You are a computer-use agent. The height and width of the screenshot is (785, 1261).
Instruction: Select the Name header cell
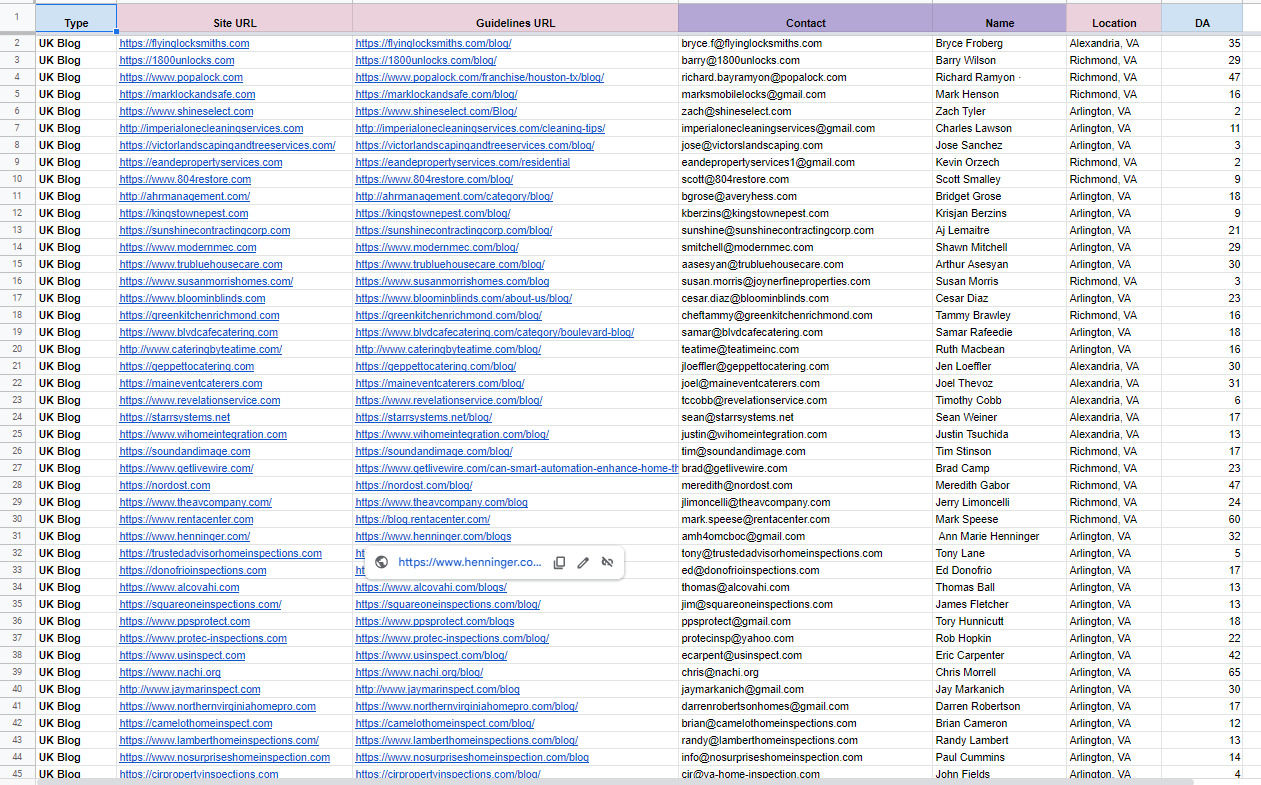tap(999, 19)
